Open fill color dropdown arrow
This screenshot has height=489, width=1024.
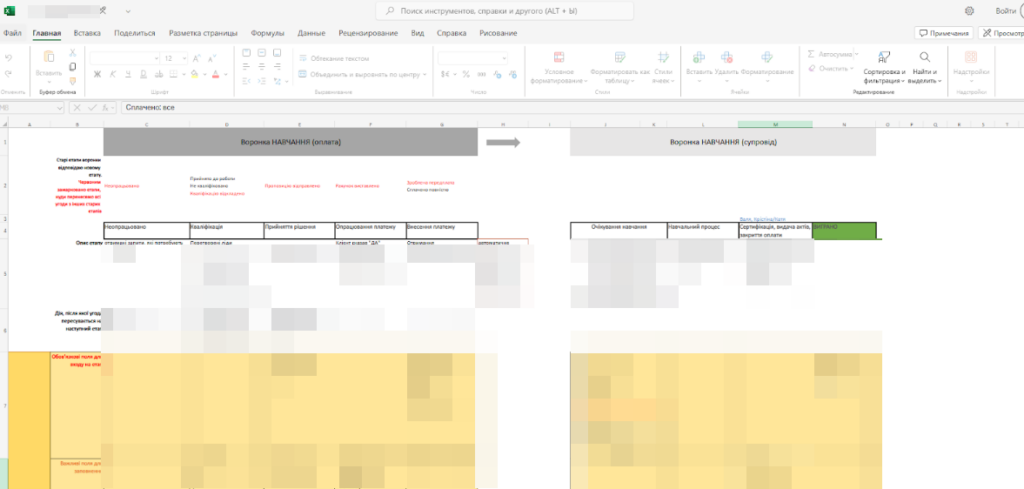point(204,74)
